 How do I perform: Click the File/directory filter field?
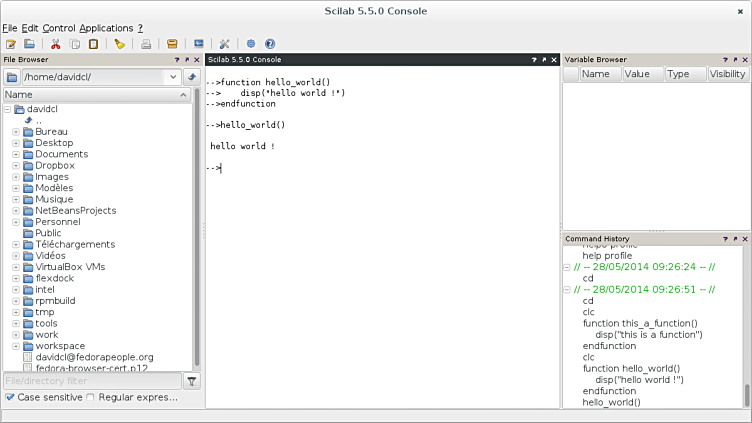pos(92,381)
